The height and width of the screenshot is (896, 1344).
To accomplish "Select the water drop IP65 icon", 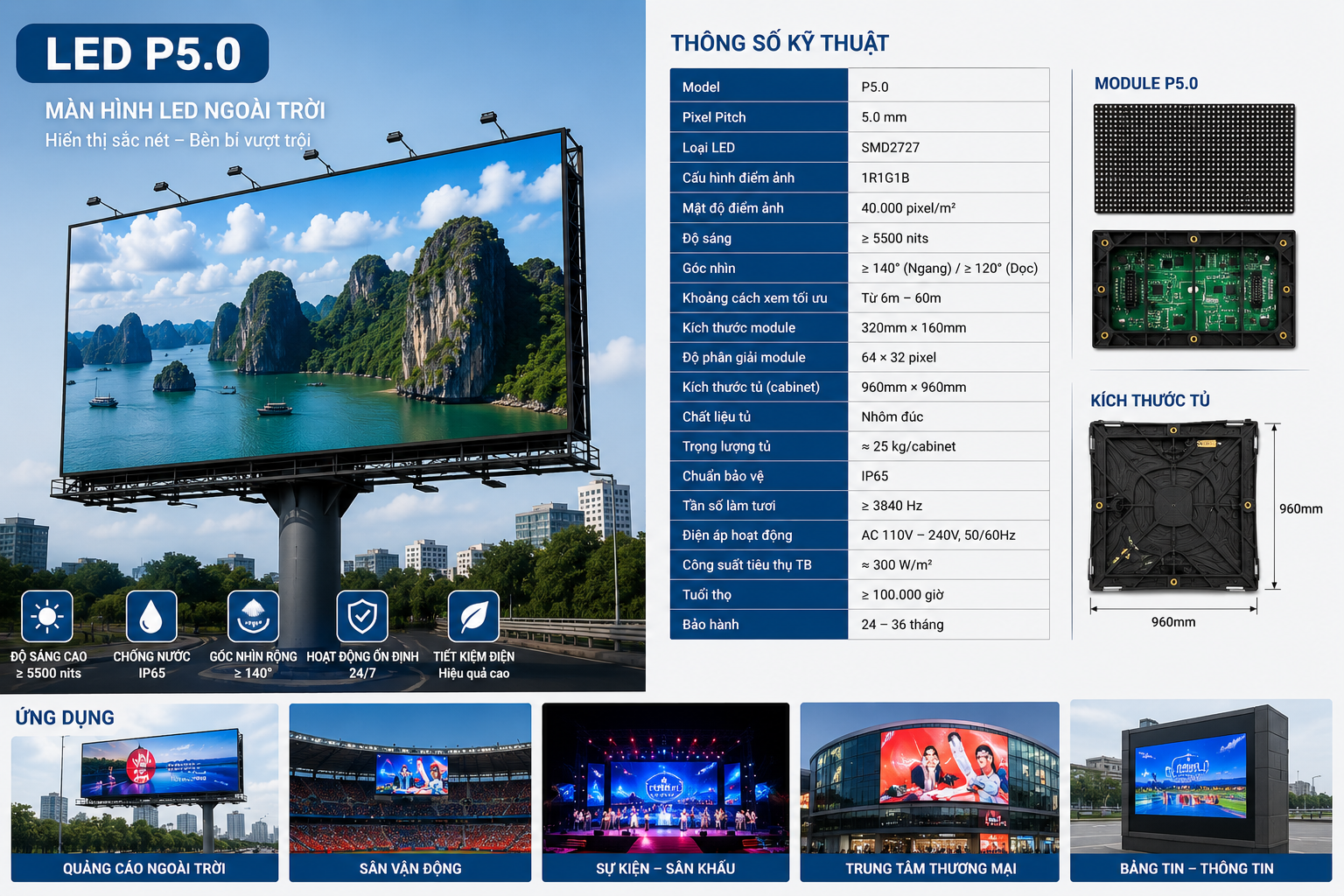I will coord(151,616).
